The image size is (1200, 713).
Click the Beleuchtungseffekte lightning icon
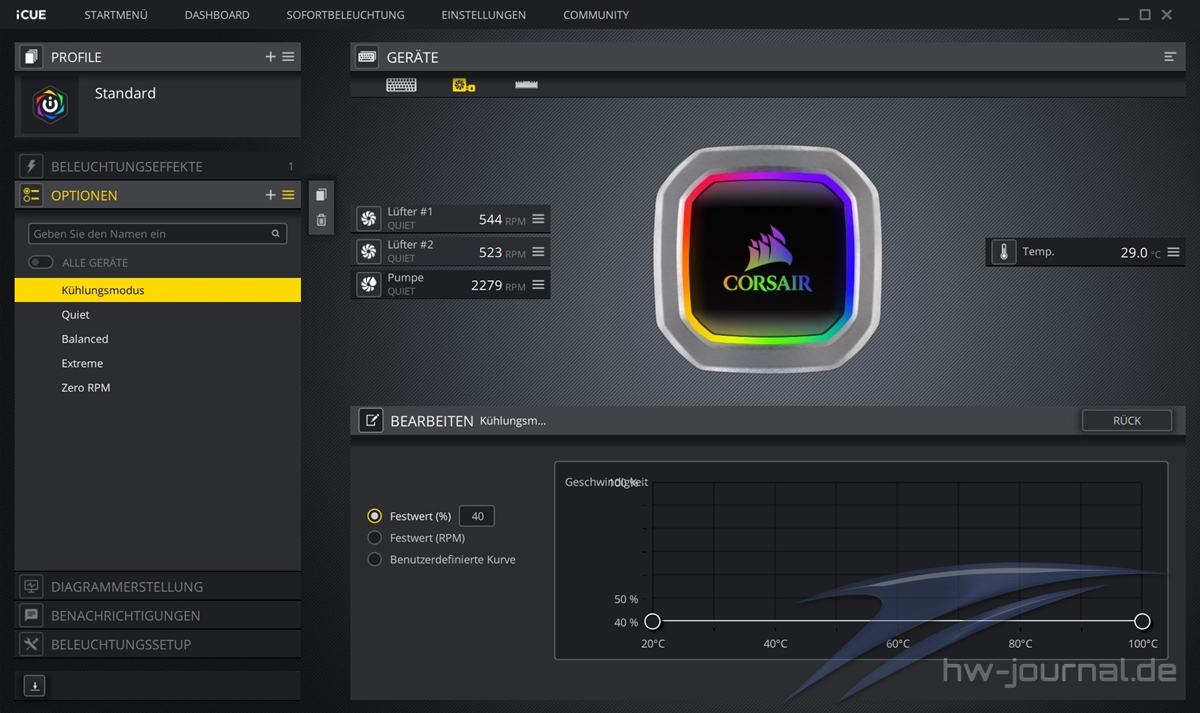point(31,166)
